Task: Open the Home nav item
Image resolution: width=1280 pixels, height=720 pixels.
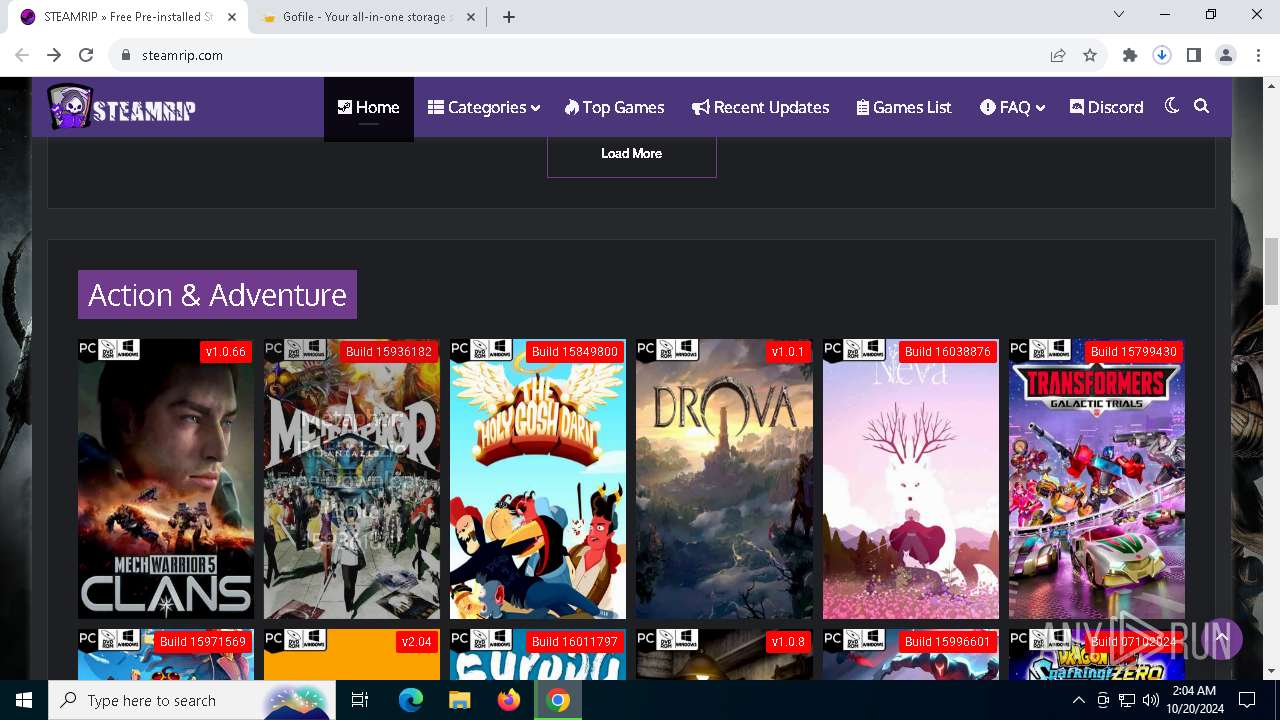Action: (x=368, y=107)
